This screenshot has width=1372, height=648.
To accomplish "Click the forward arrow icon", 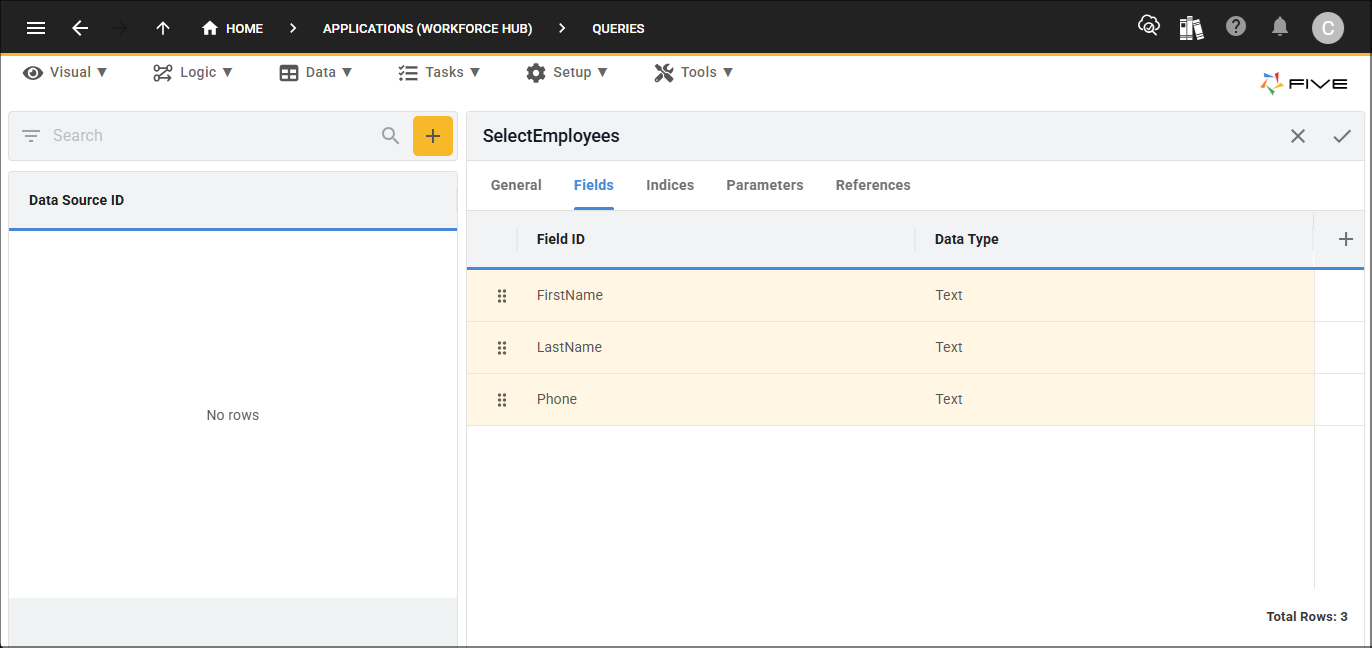I will tap(121, 28).
